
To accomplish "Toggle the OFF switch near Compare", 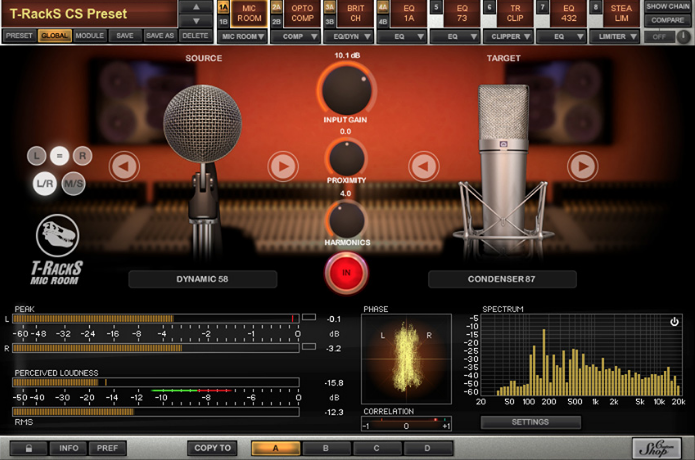I will 659,37.
